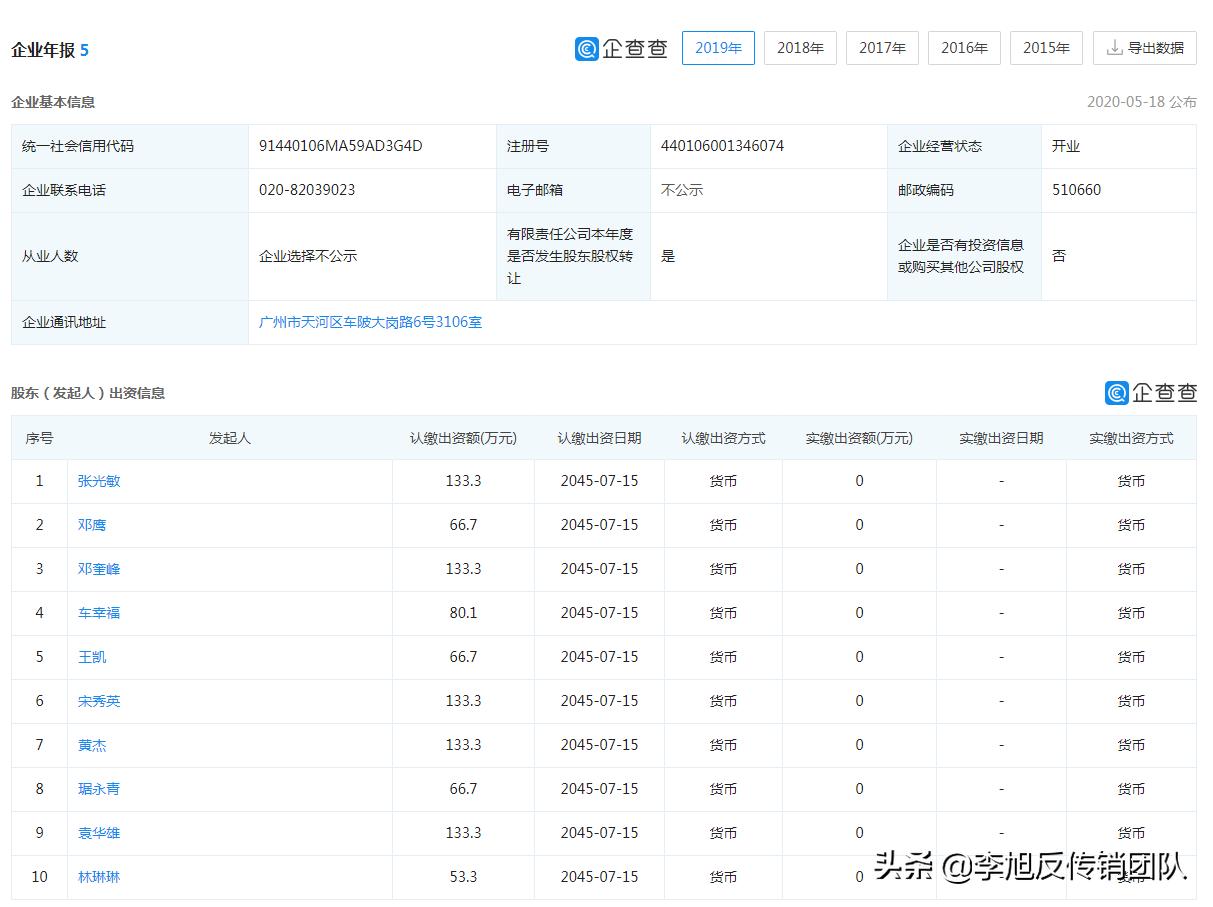
Task: Open the company address link 广州市天河区车陂大岗路6号3106室
Action: [370, 322]
